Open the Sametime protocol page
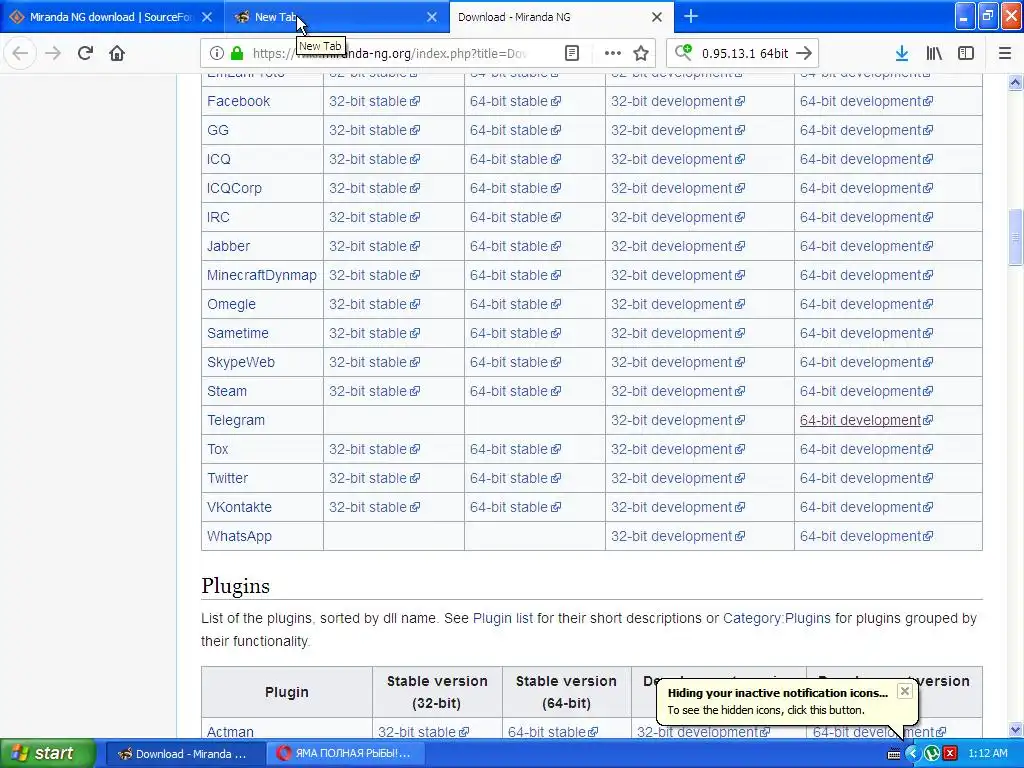1024x768 pixels. click(238, 333)
